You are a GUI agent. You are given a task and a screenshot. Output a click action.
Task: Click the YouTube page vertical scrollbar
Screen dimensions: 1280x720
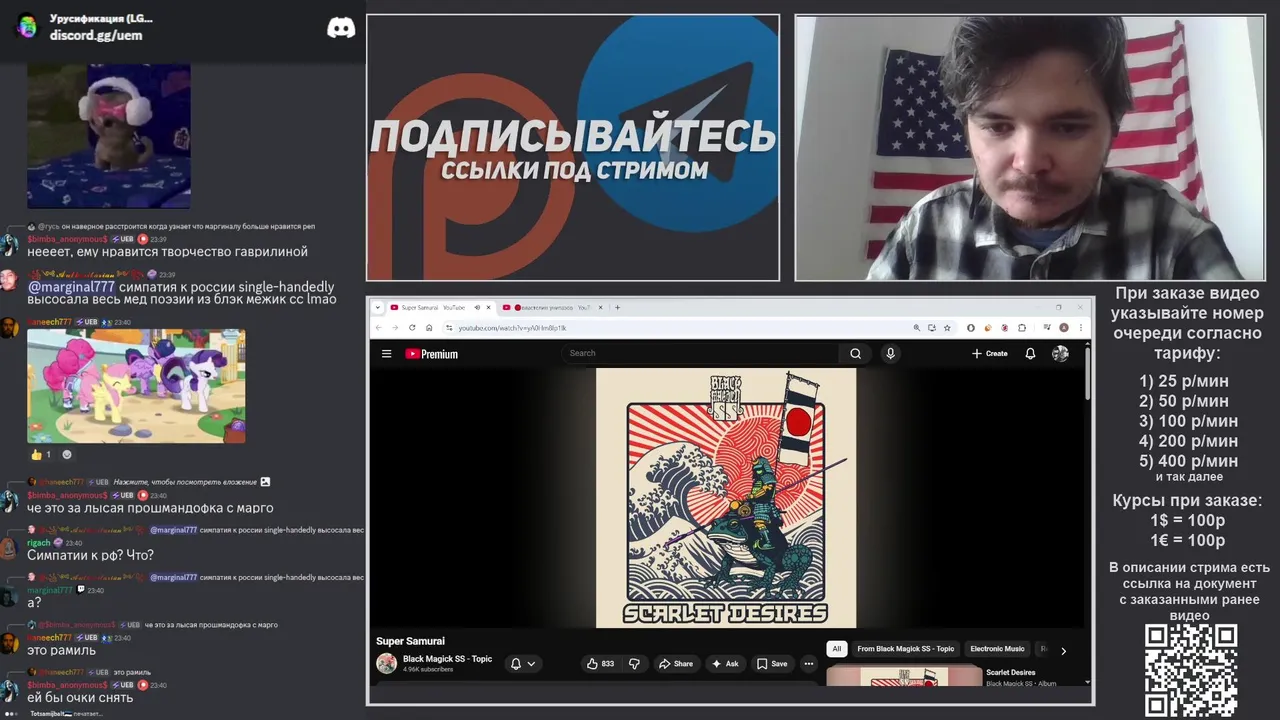[x=1087, y=372]
